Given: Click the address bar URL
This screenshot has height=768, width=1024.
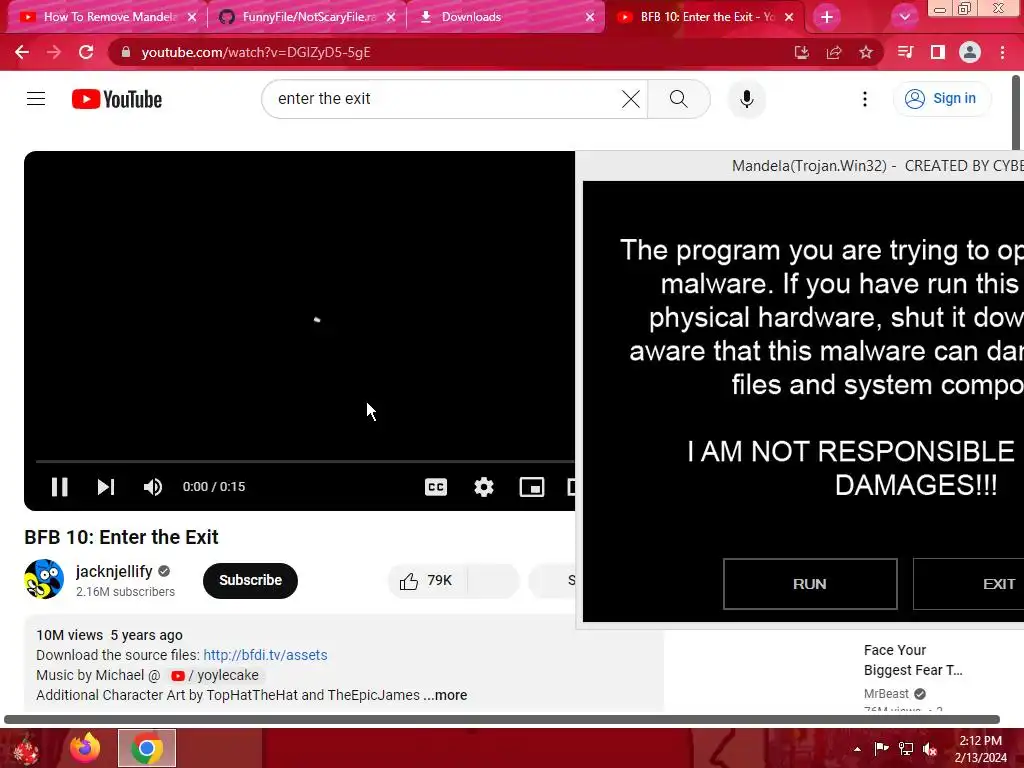Looking at the screenshot, I should coord(256,52).
